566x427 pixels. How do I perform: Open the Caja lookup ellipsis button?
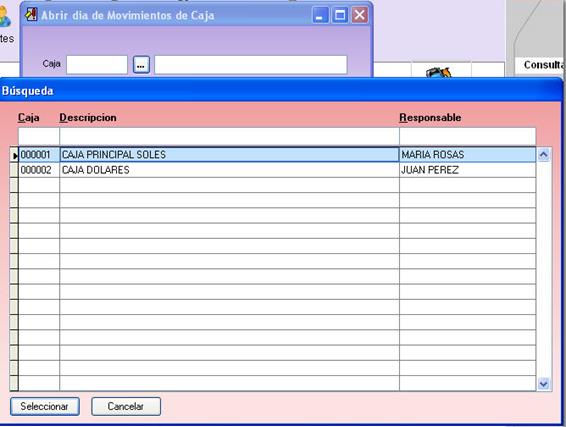tap(141, 65)
